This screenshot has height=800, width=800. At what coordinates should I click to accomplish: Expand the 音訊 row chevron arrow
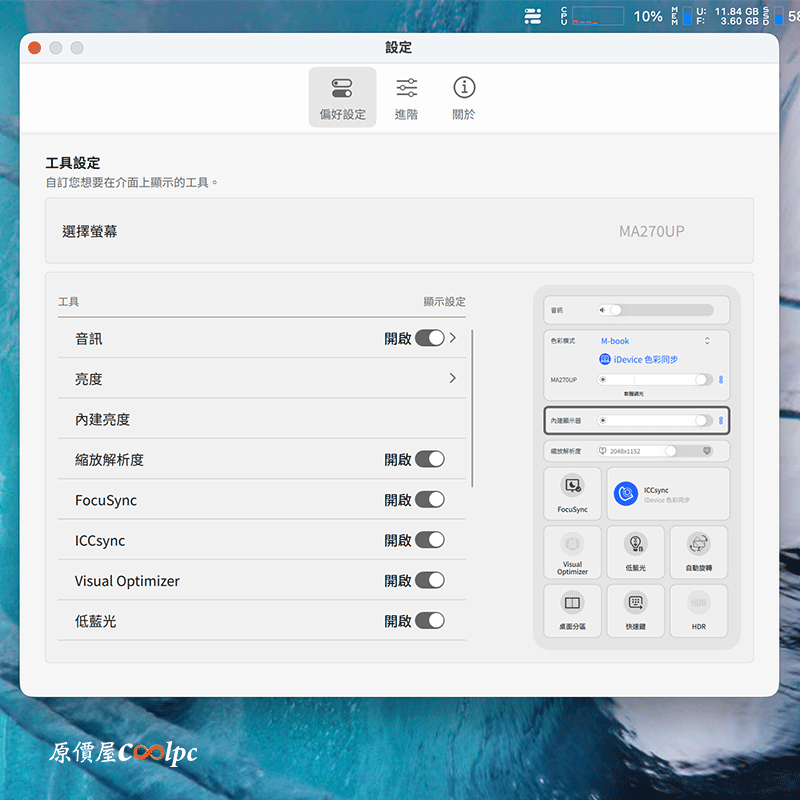(452, 338)
